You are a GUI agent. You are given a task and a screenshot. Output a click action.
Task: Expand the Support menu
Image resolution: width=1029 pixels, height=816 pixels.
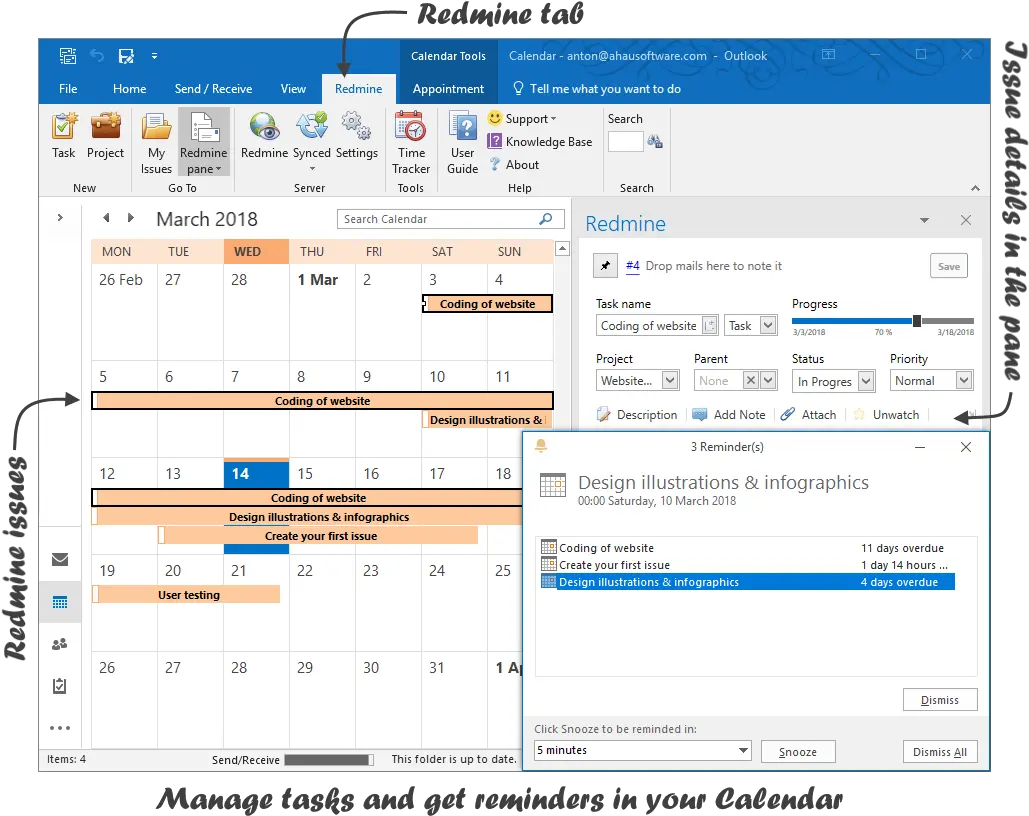pyautogui.click(x=522, y=119)
